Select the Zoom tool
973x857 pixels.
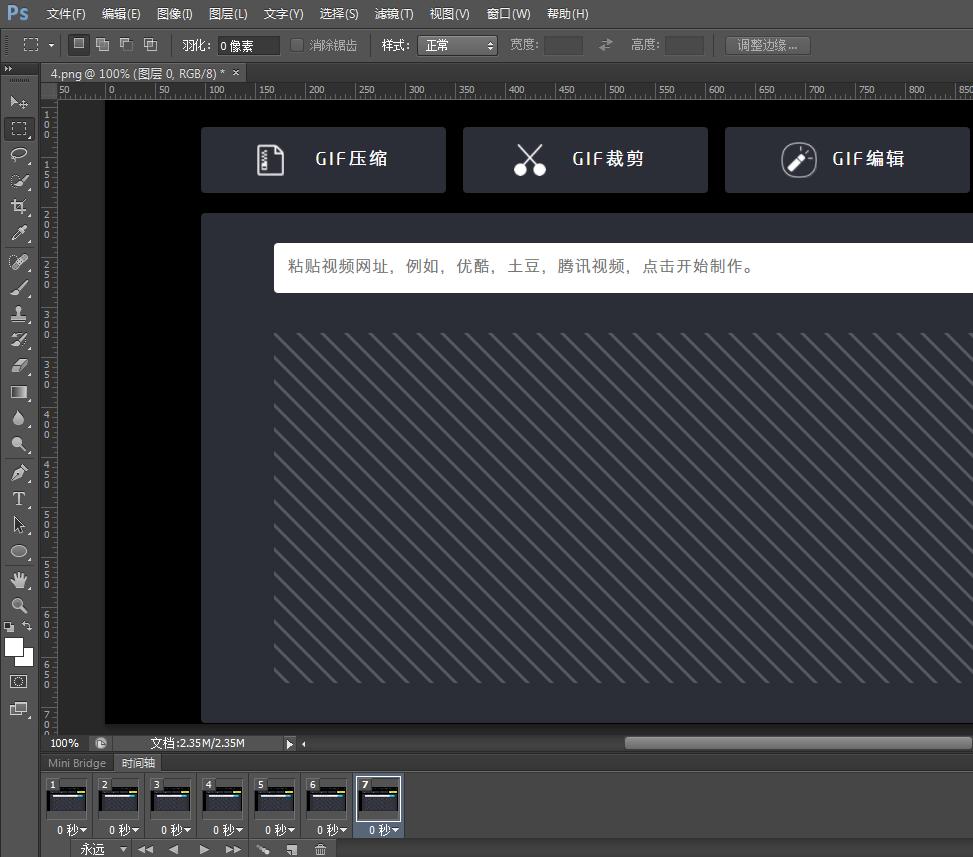pos(18,605)
